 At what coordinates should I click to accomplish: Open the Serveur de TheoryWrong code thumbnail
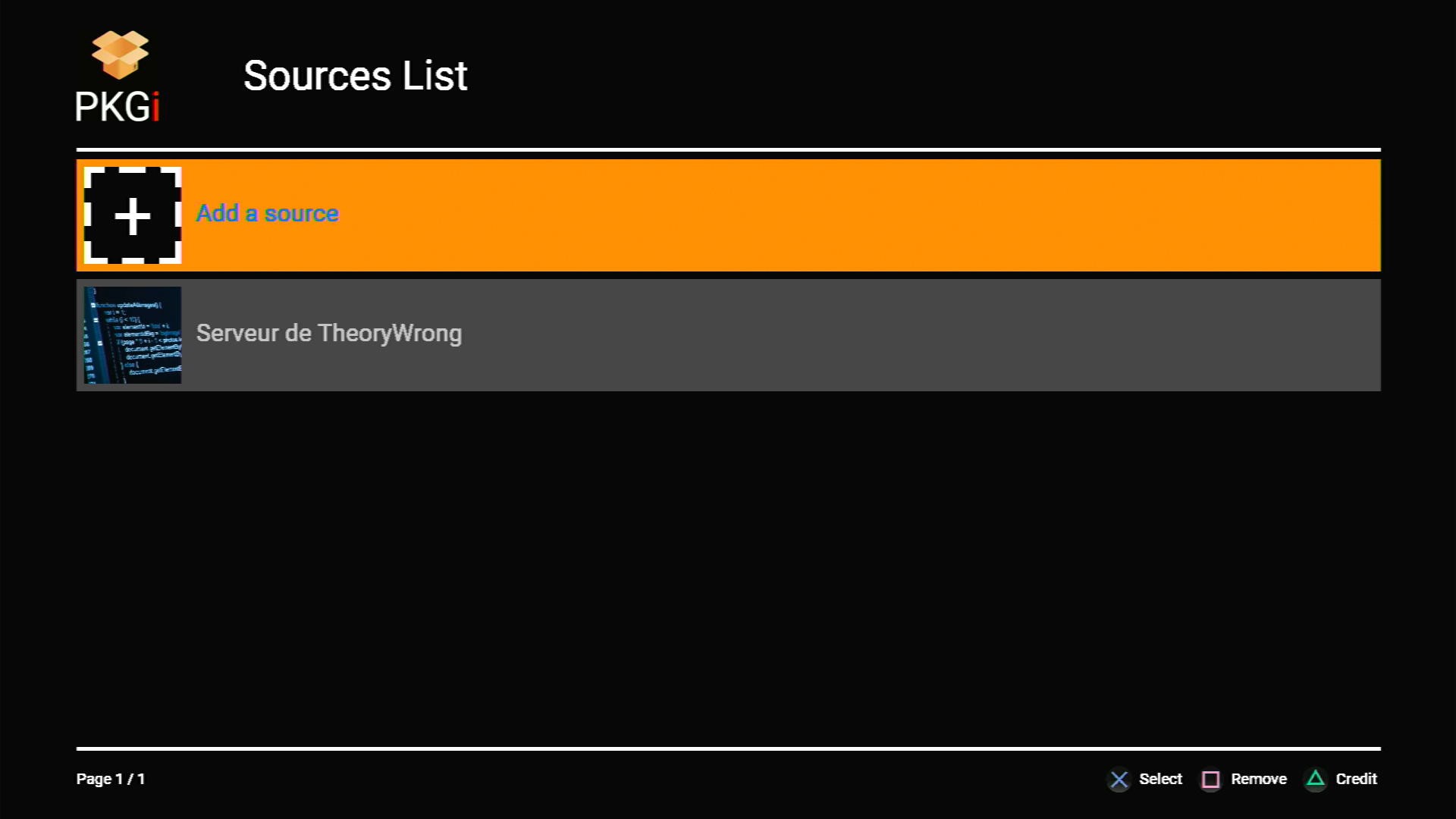pyautogui.click(x=133, y=335)
